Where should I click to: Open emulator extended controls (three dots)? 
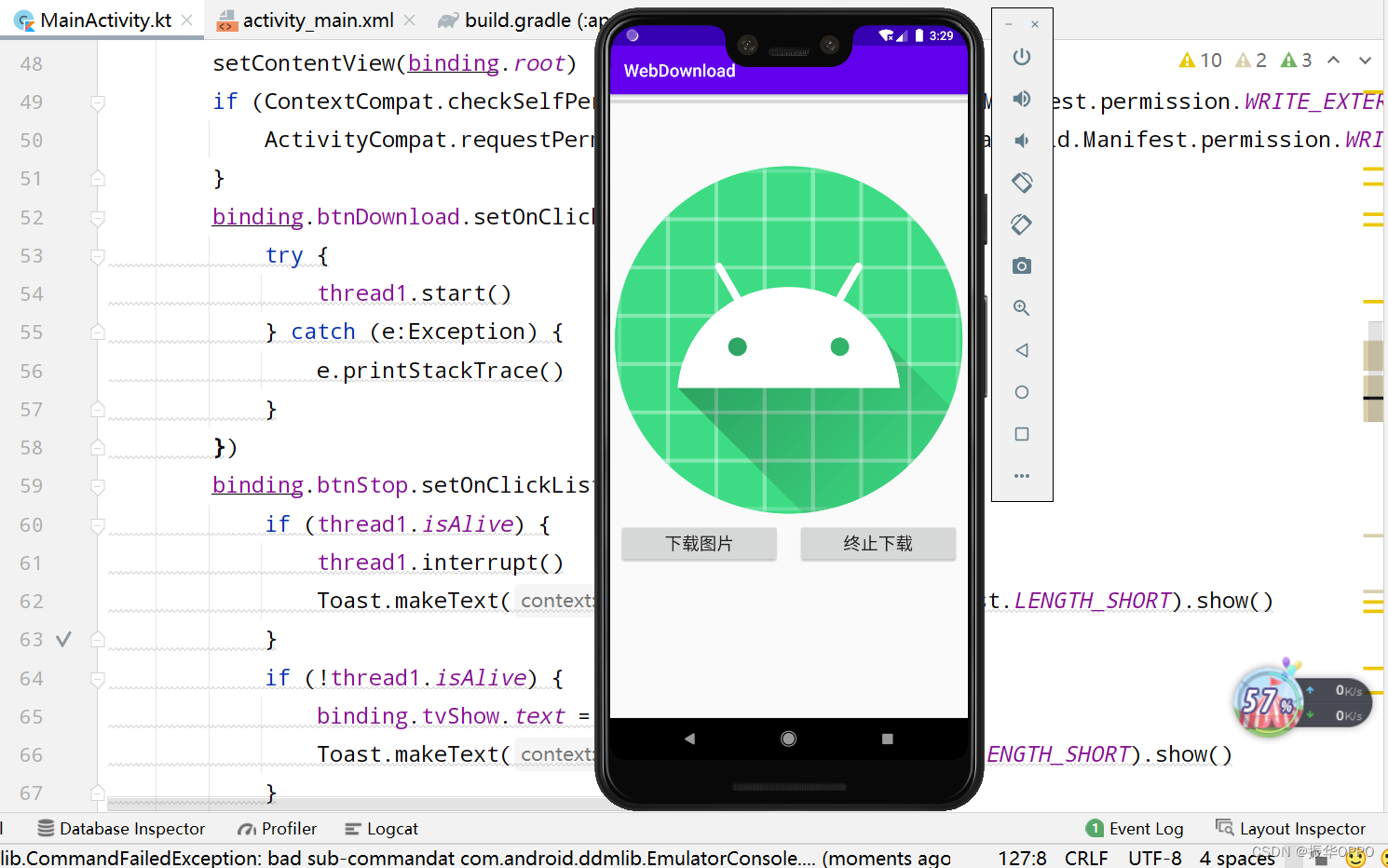[x=1022, y=476]
